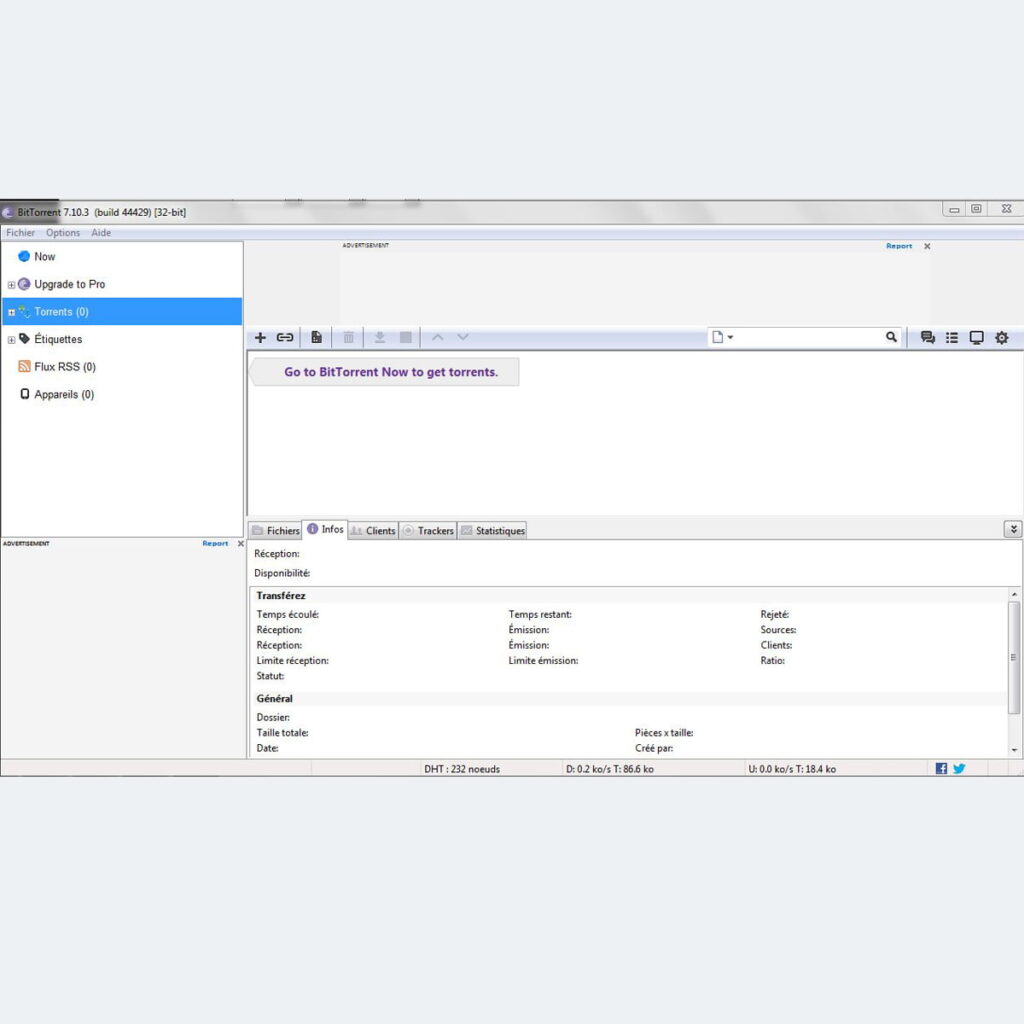Screen dimensions: 1024x1024
Task: Click the remote monitor toolbar icon
Action: point(976,338)
